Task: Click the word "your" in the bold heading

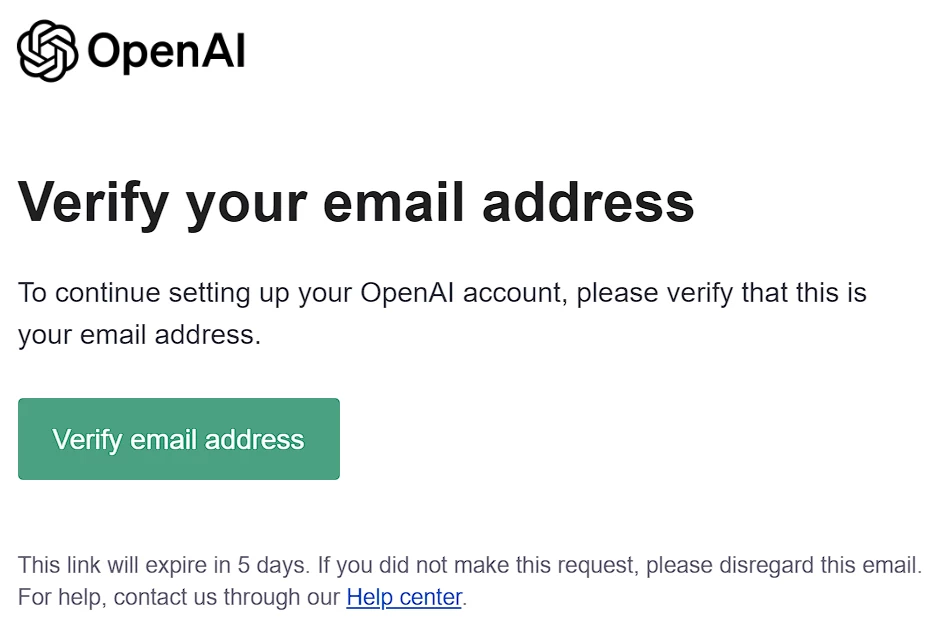Action: point(246,208)
